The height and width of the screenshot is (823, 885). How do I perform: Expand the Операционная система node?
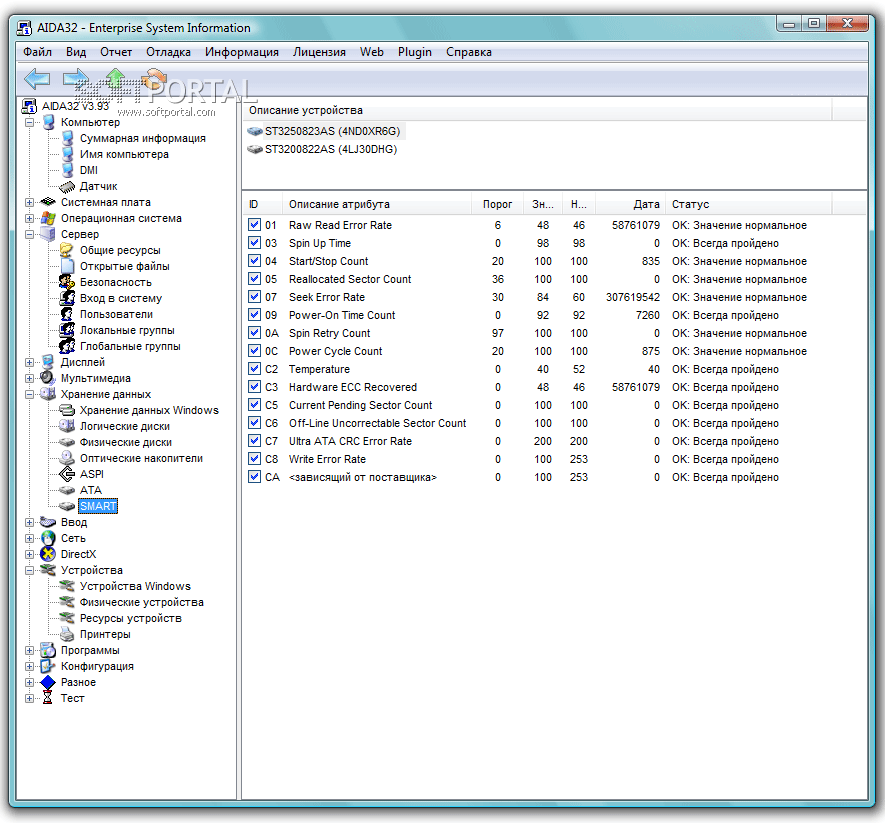point(29,218)
